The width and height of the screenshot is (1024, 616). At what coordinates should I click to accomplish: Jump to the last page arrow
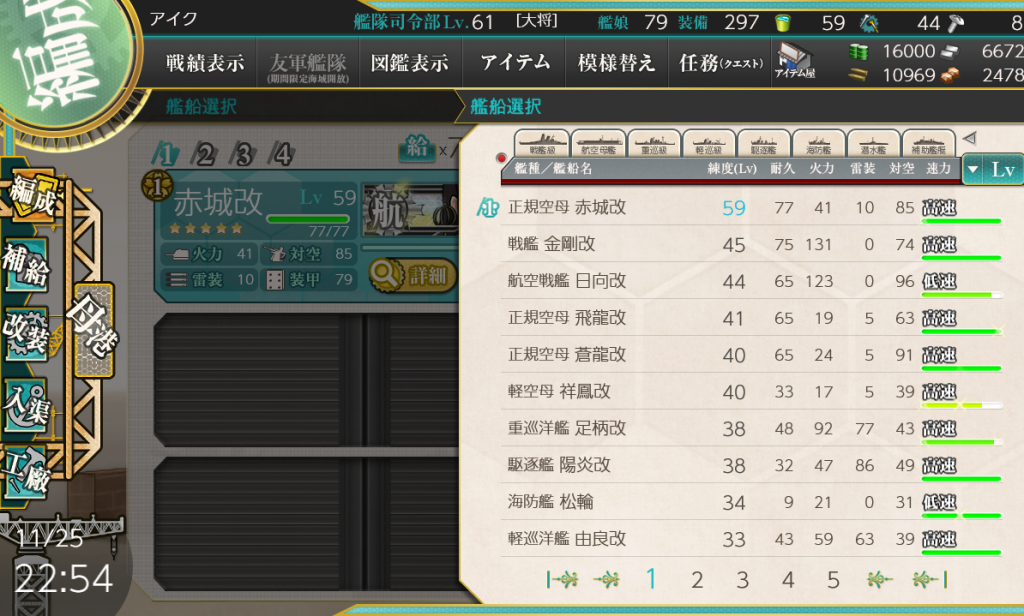tap(929, 579)
